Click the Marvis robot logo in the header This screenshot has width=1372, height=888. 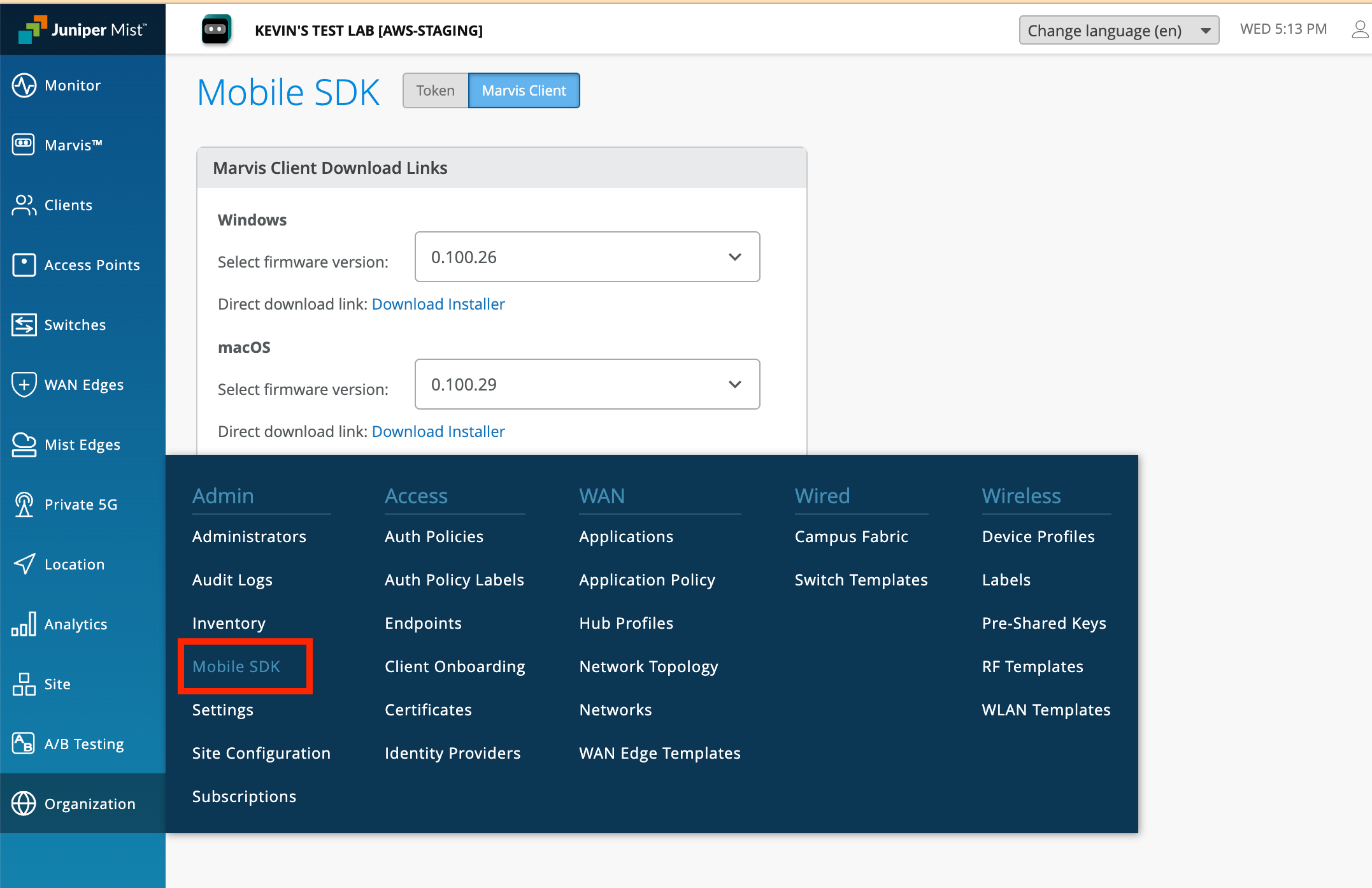click(216, 30)
